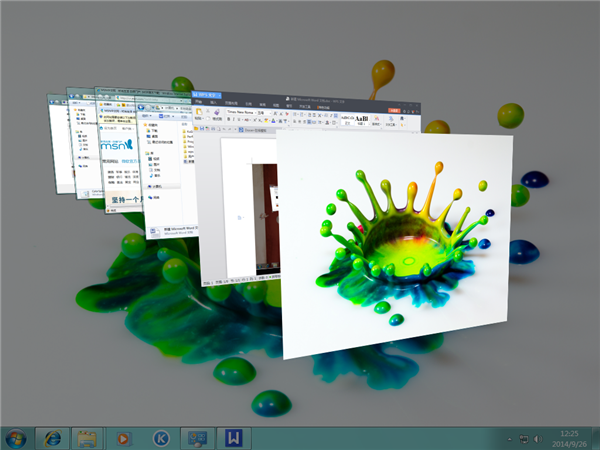Switch to WPS Writer via taskbar W icon
This screenshot has width=600, height=450.
click(232, 438)
